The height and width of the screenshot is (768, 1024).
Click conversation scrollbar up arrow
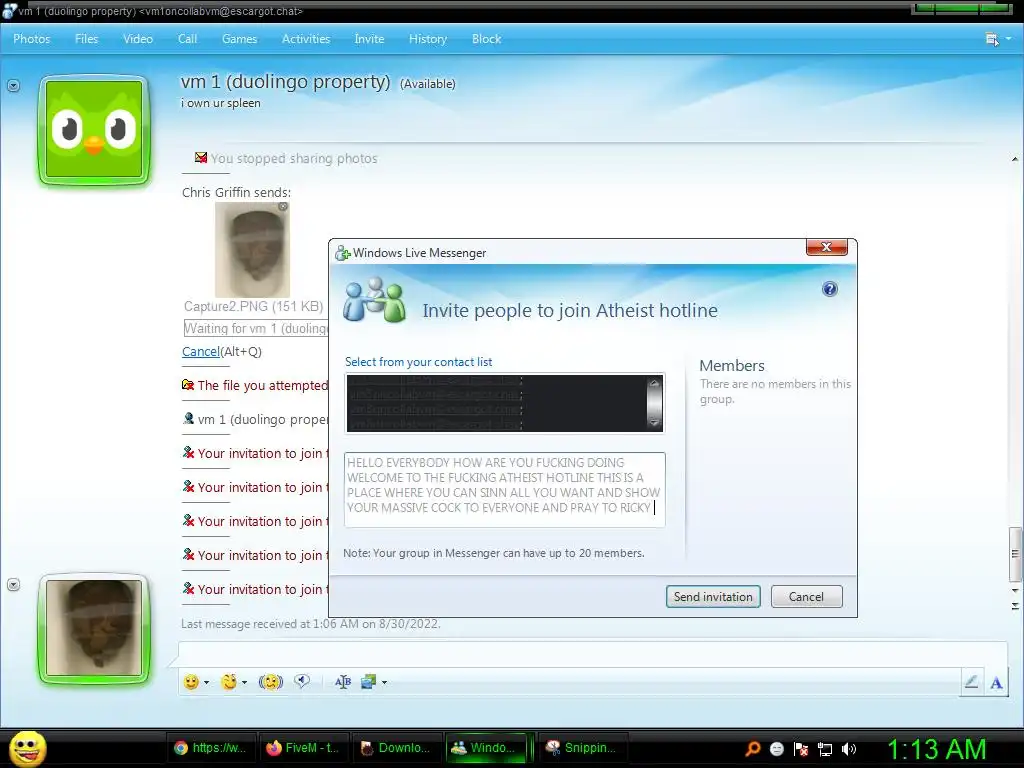click(1014, 159)
